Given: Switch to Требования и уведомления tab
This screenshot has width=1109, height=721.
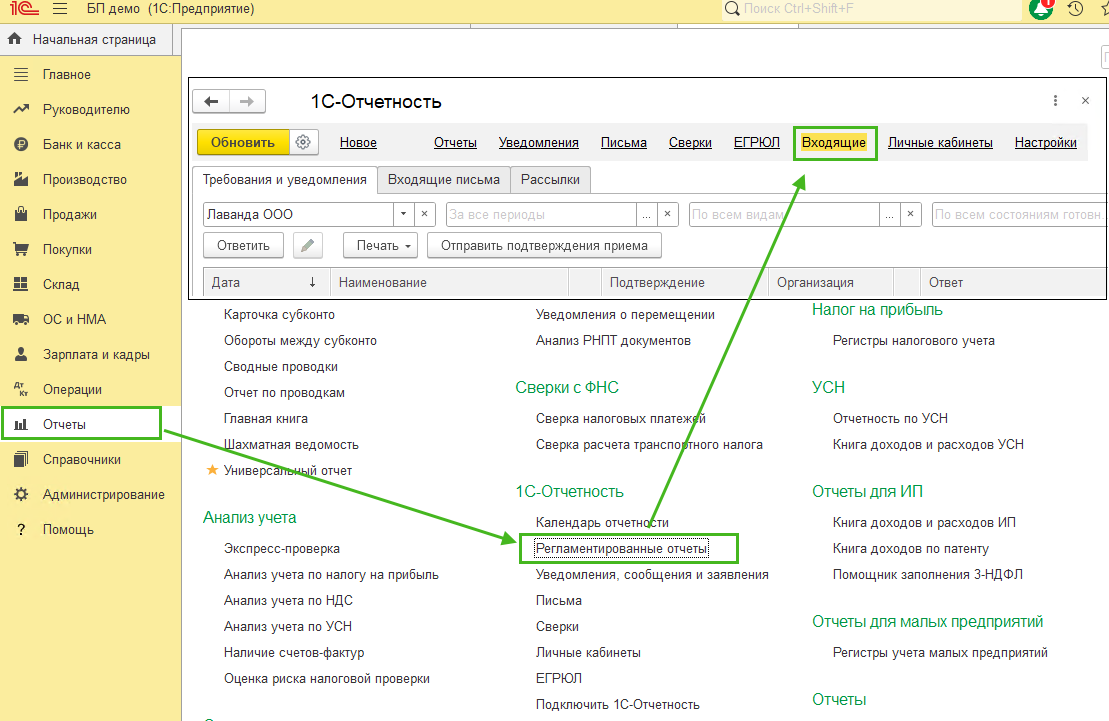Looking at the screenshot, I should tap(284, 180).
